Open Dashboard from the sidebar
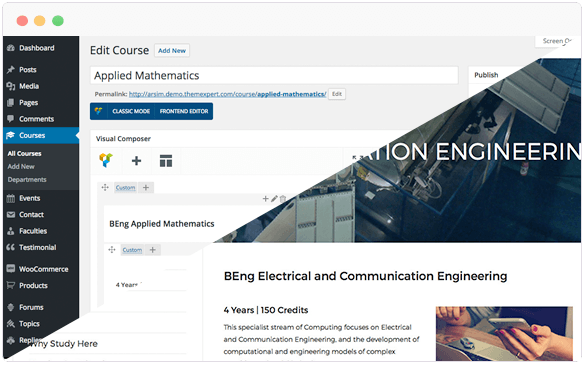The width and height of the screenshot is (585, 366). pyautogui.click(x=37, y=48)
